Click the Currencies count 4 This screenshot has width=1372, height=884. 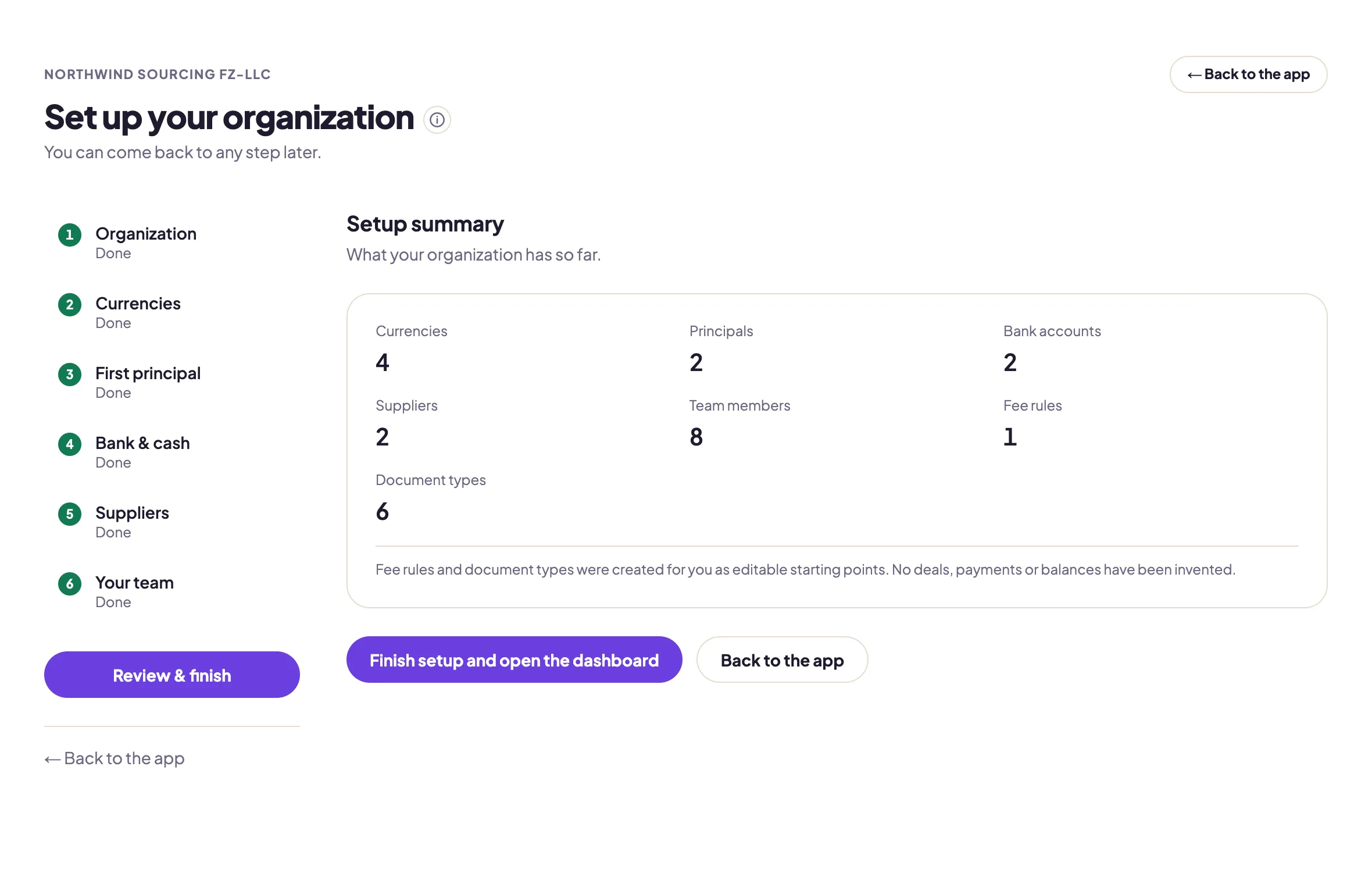(383, 362)
